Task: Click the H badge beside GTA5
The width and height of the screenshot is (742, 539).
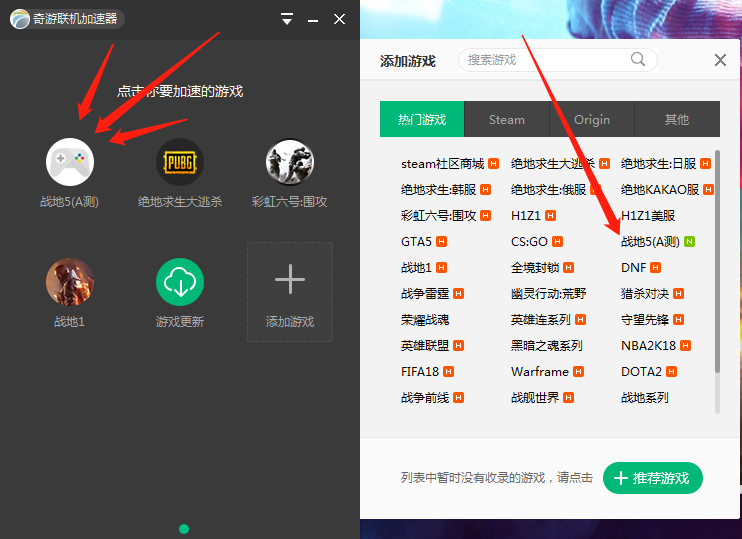Action: [442, 242]
